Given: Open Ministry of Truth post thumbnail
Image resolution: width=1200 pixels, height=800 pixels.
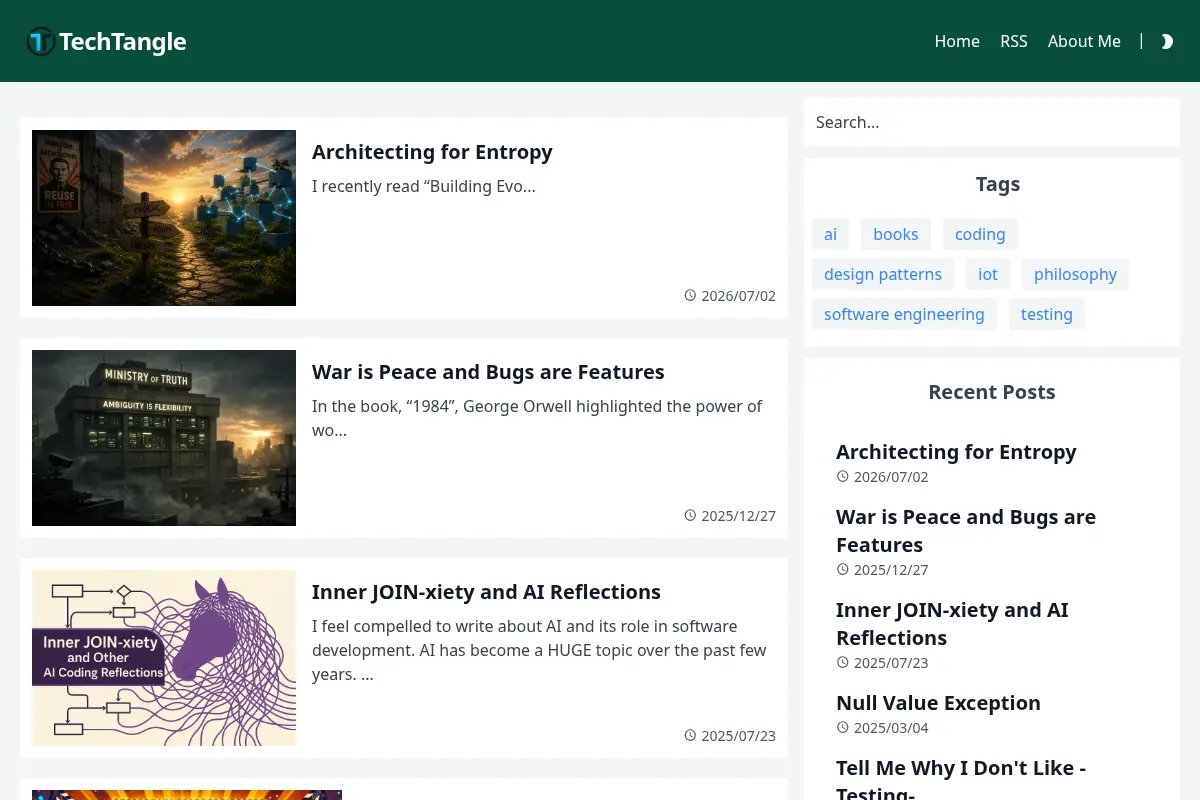Looking at the screenshot, I should click(164, 438).
